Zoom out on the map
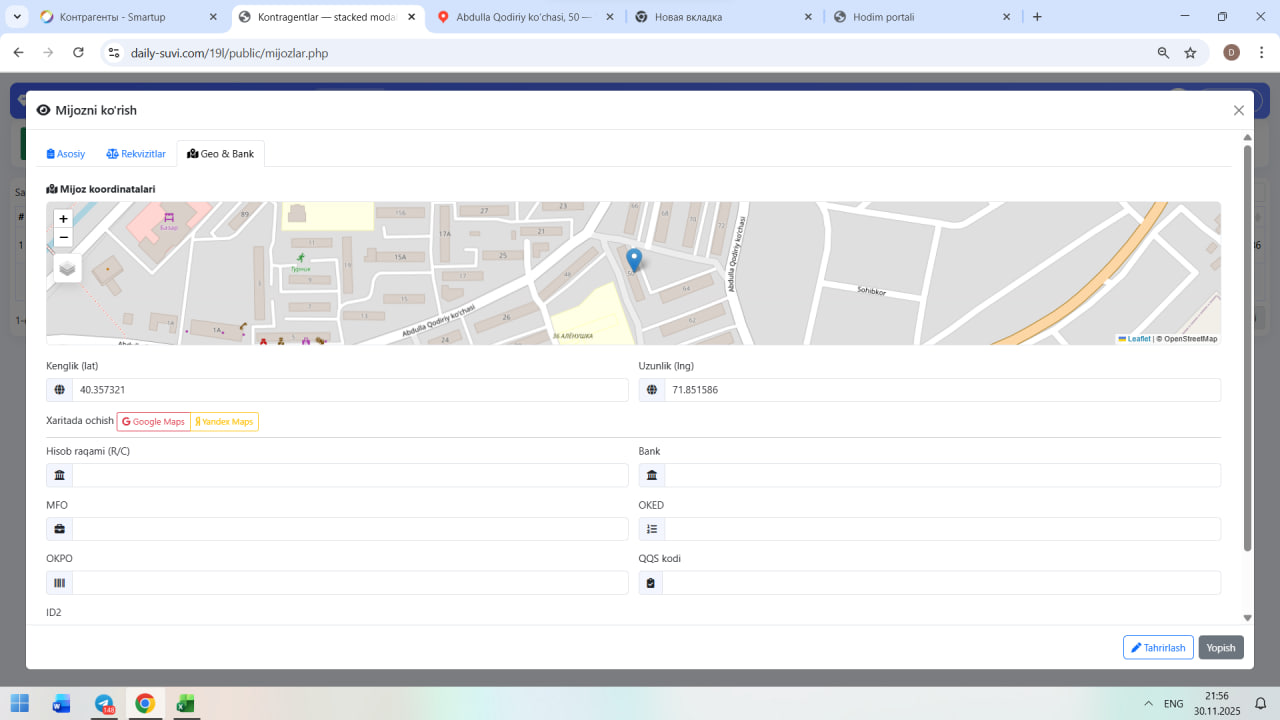 point(63,238)
